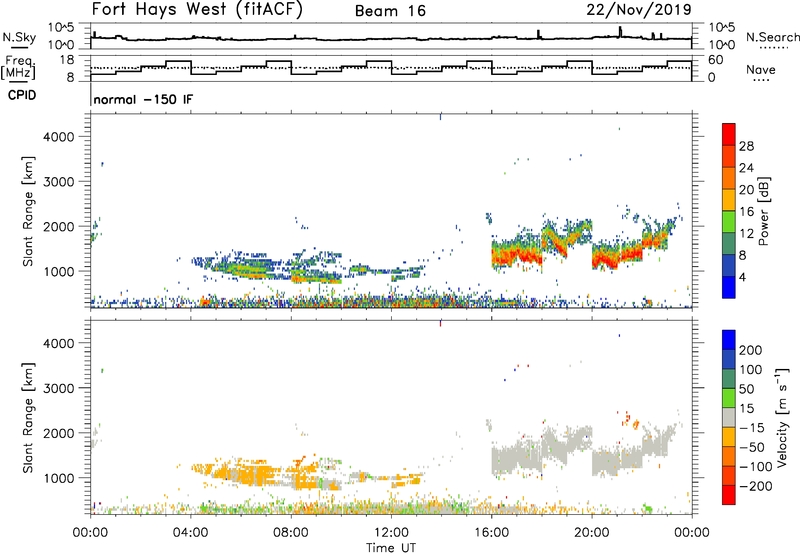Click the '04:00' time tick label
This screenshot has width=800, height=554.
click(x=191, y=533)
